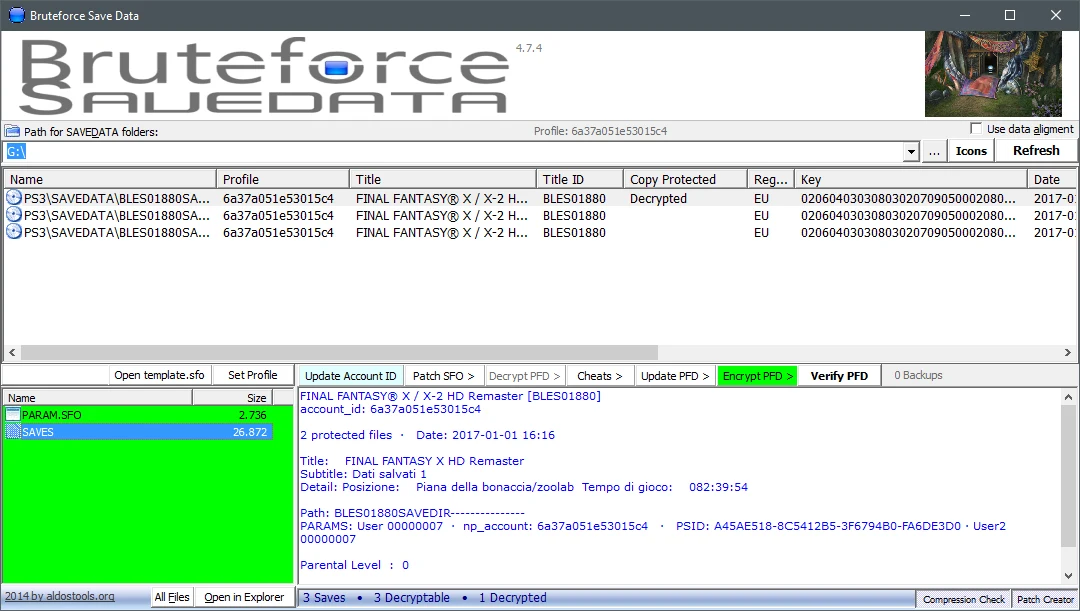
Task: Click Update Account ID button
Action: point(351,375)
